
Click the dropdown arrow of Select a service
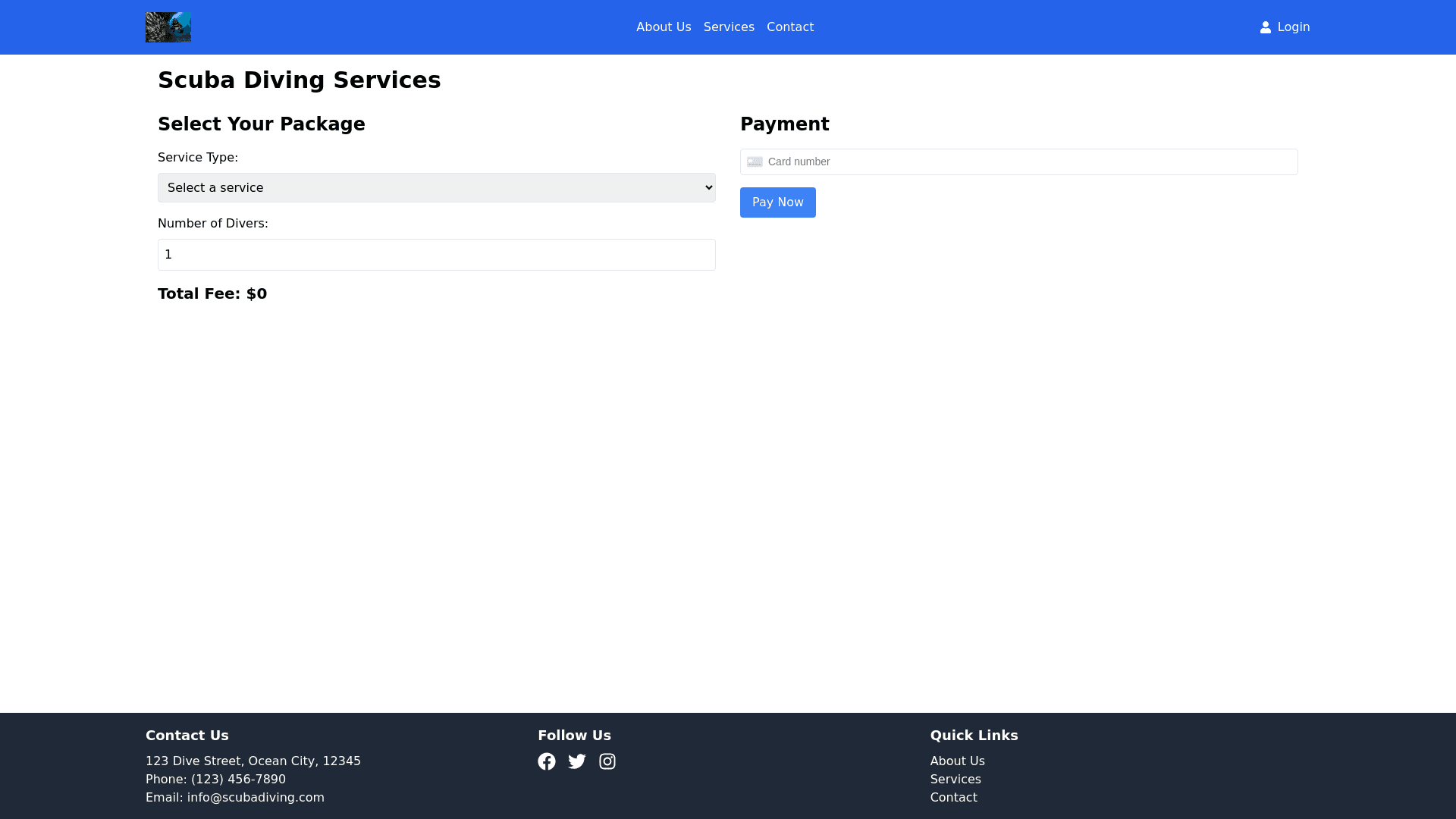(708, 187)
